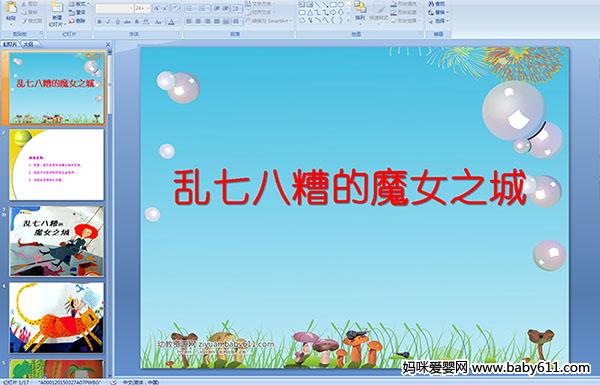Expand the Replace dropdown arrow
Viewport: 600px width, 385px height.
[x=447, y=12]
